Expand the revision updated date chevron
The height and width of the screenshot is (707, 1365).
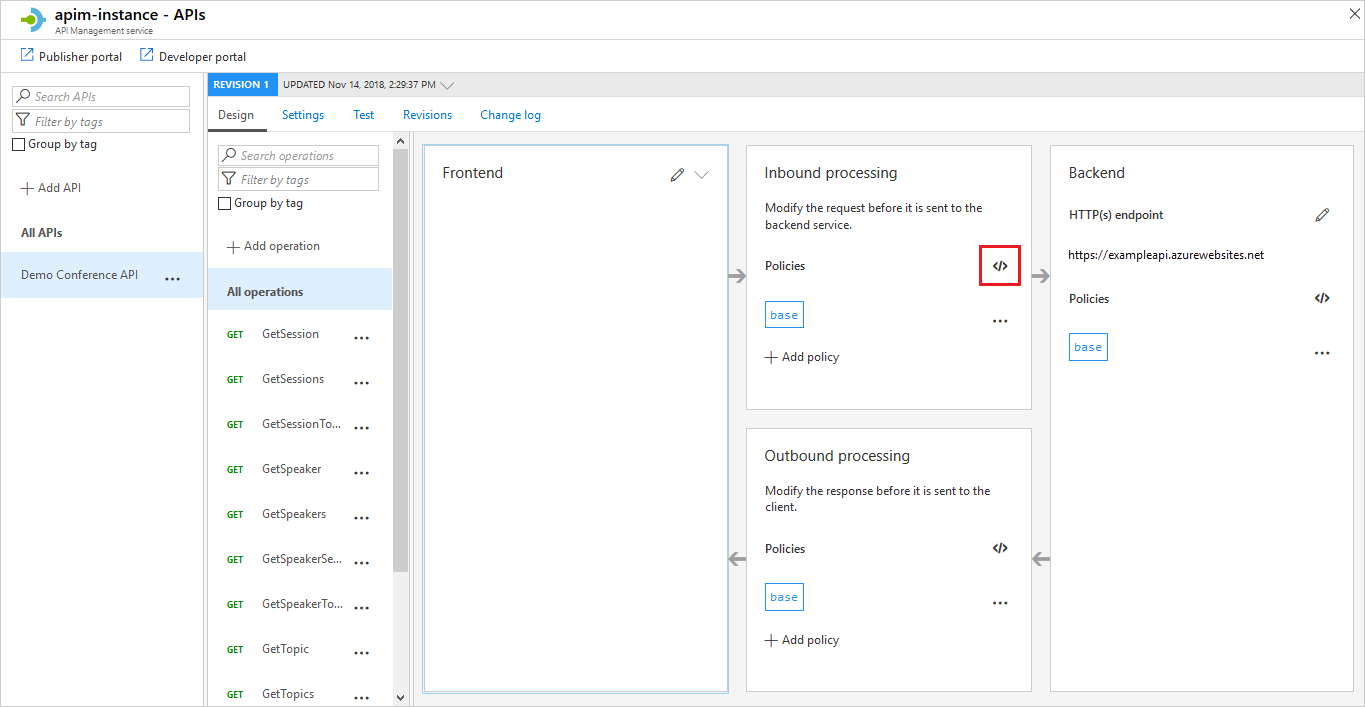coord(446,85)
